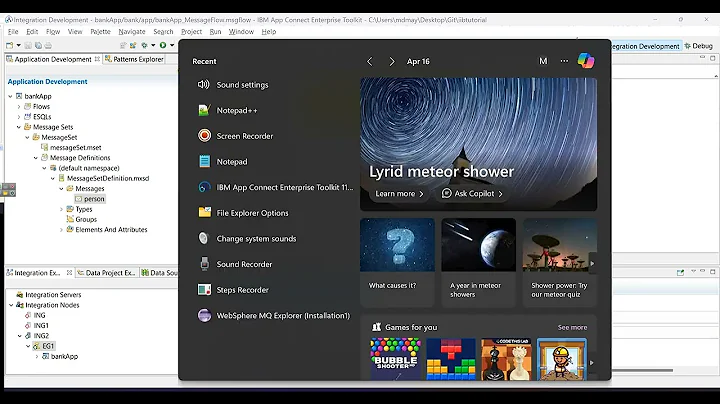Image resolution: width=720 pixels, height=404 pixels.
Task: Click Learn more on Lyrid meteor shower
Action: (x=399, y=194)
